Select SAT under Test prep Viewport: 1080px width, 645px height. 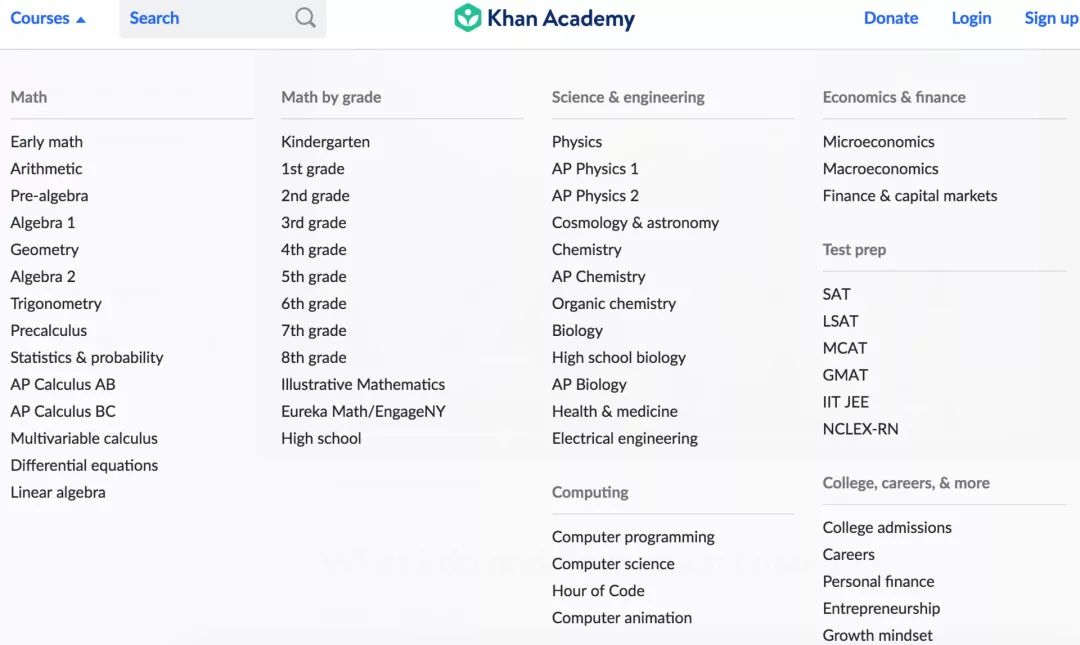click(x=837, y=295)
